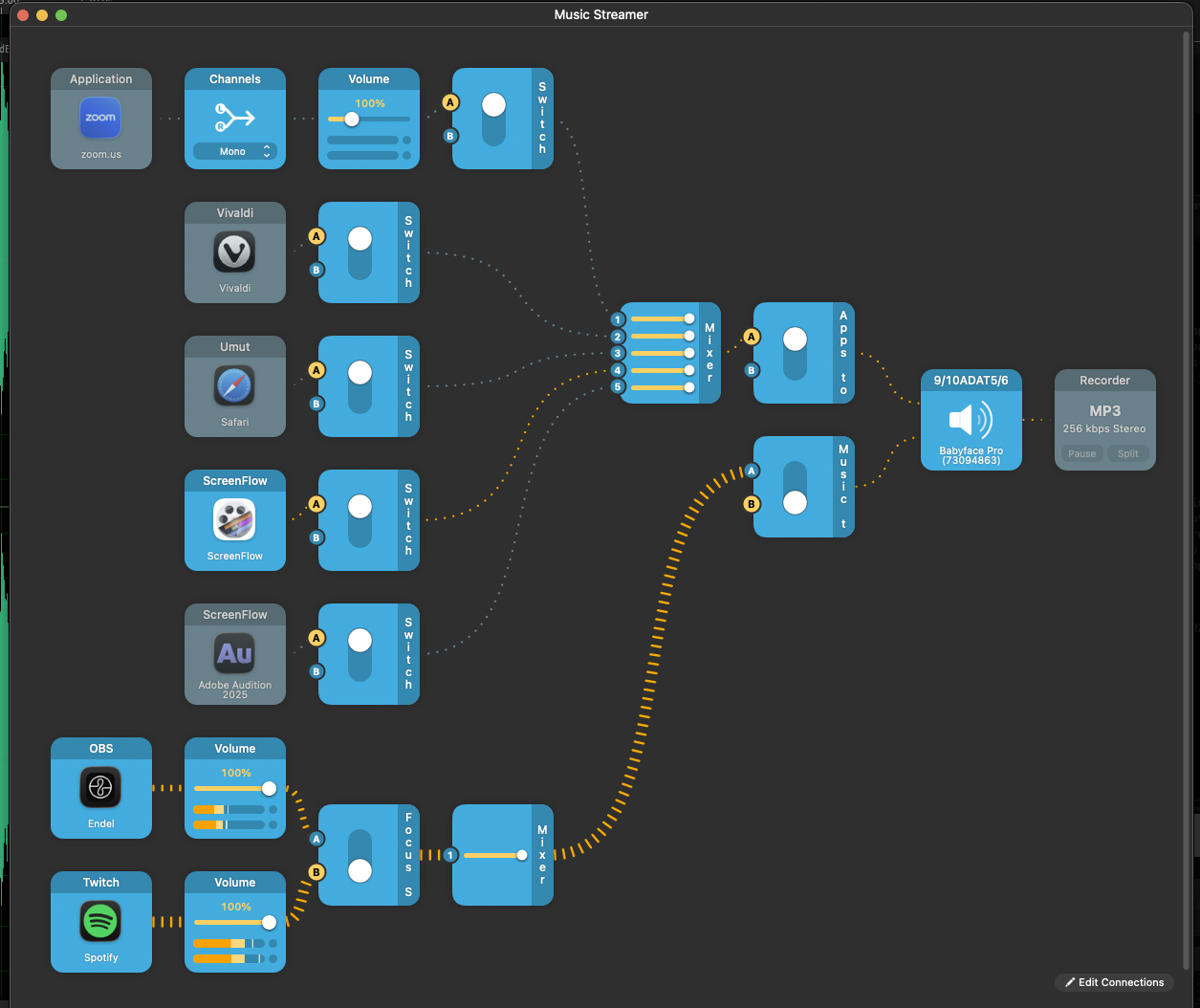This screenshot has width=1200, height=1008.
Task: Select the Application block header
Action: click(100, 79)
